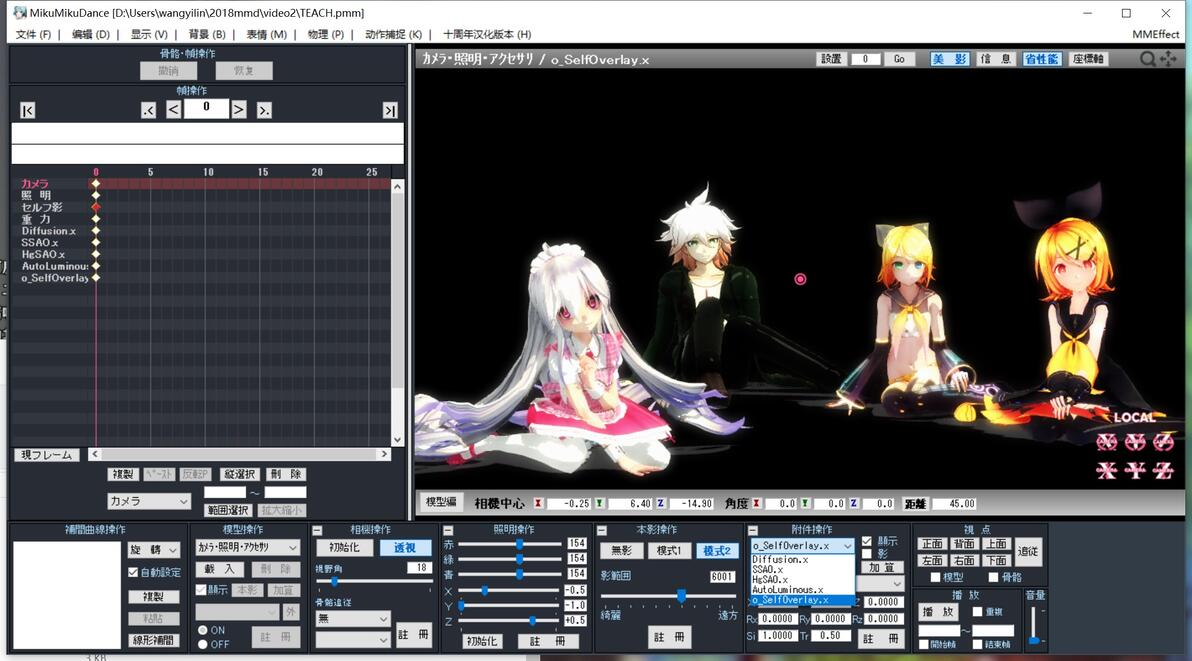Open the 旋轉 interpolation dropdown

pos(154,549)
